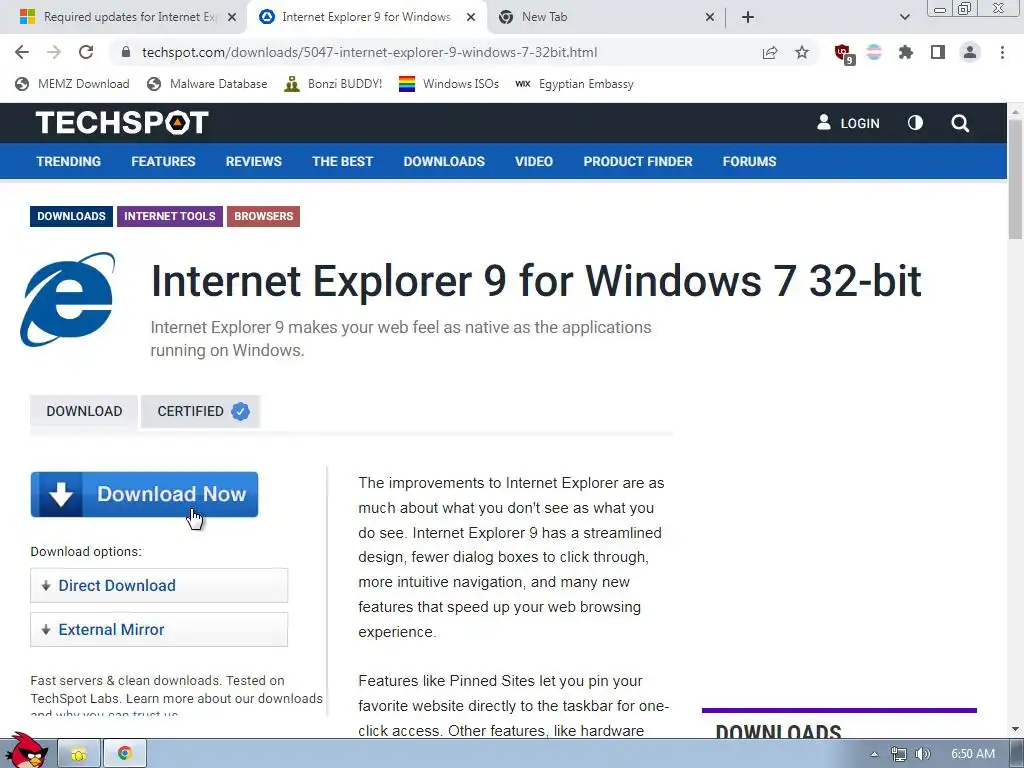Click the Chrome taskbar icon
Screen dimensions: 1024x768
pyautogui.click(x=125, y=754)
